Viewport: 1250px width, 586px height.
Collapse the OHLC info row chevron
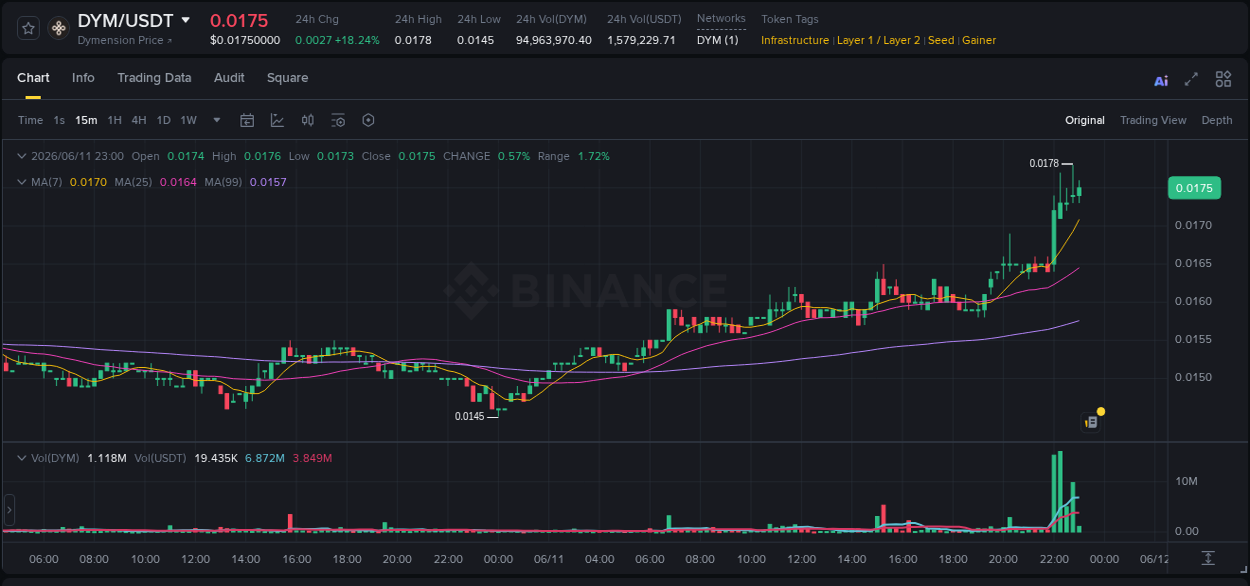(x=22, y=156)
